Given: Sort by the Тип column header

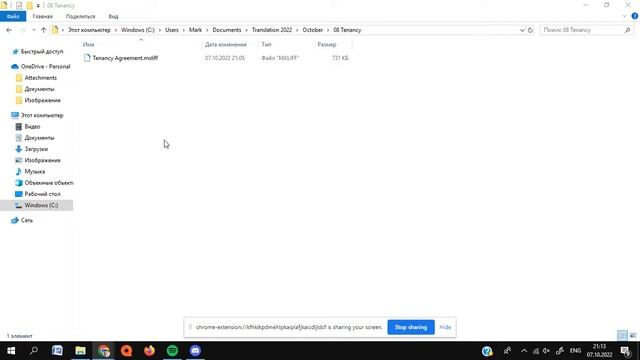Looking at the screenshot, I should click(x=286, y=44).
